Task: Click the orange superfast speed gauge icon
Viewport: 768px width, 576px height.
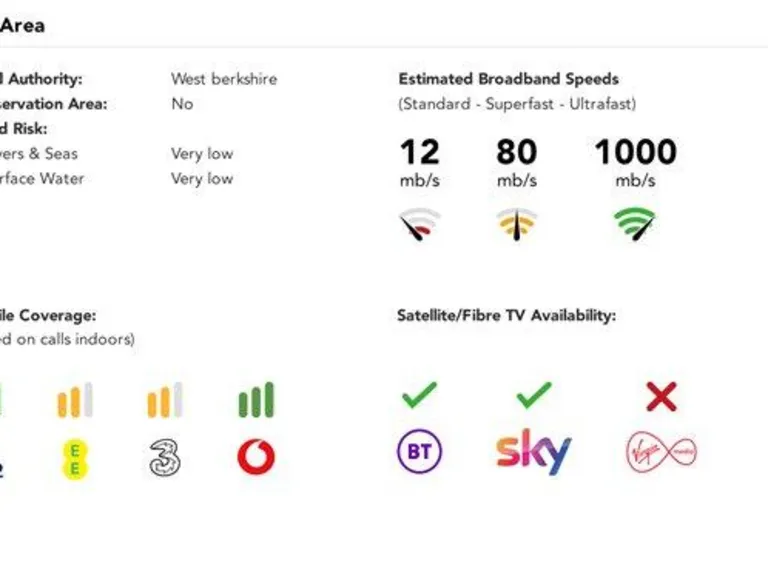Action: pyautogui.click(x=517, y=224)
